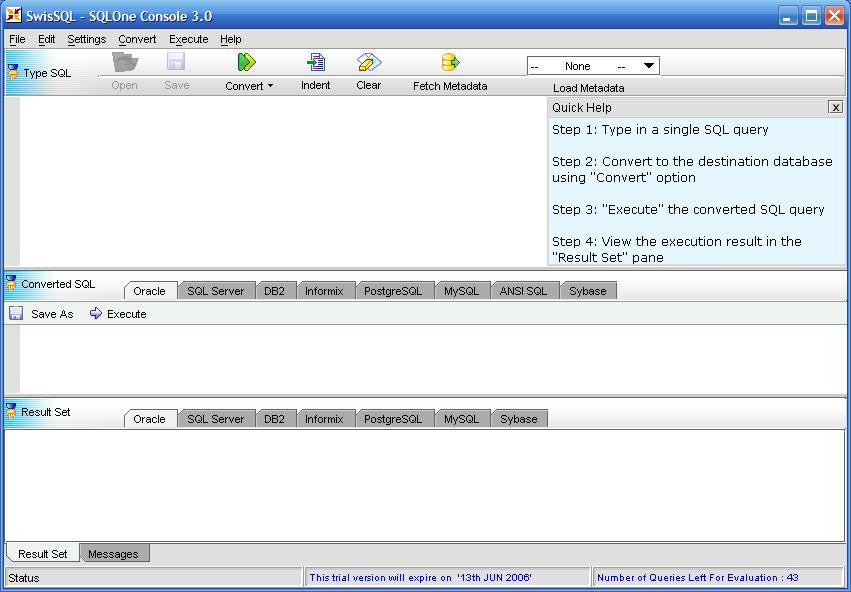The width and height of the screenshot is (851, 592).
Task: Click the Fetch Metadata database icon
Action: [x=450, y=62]
